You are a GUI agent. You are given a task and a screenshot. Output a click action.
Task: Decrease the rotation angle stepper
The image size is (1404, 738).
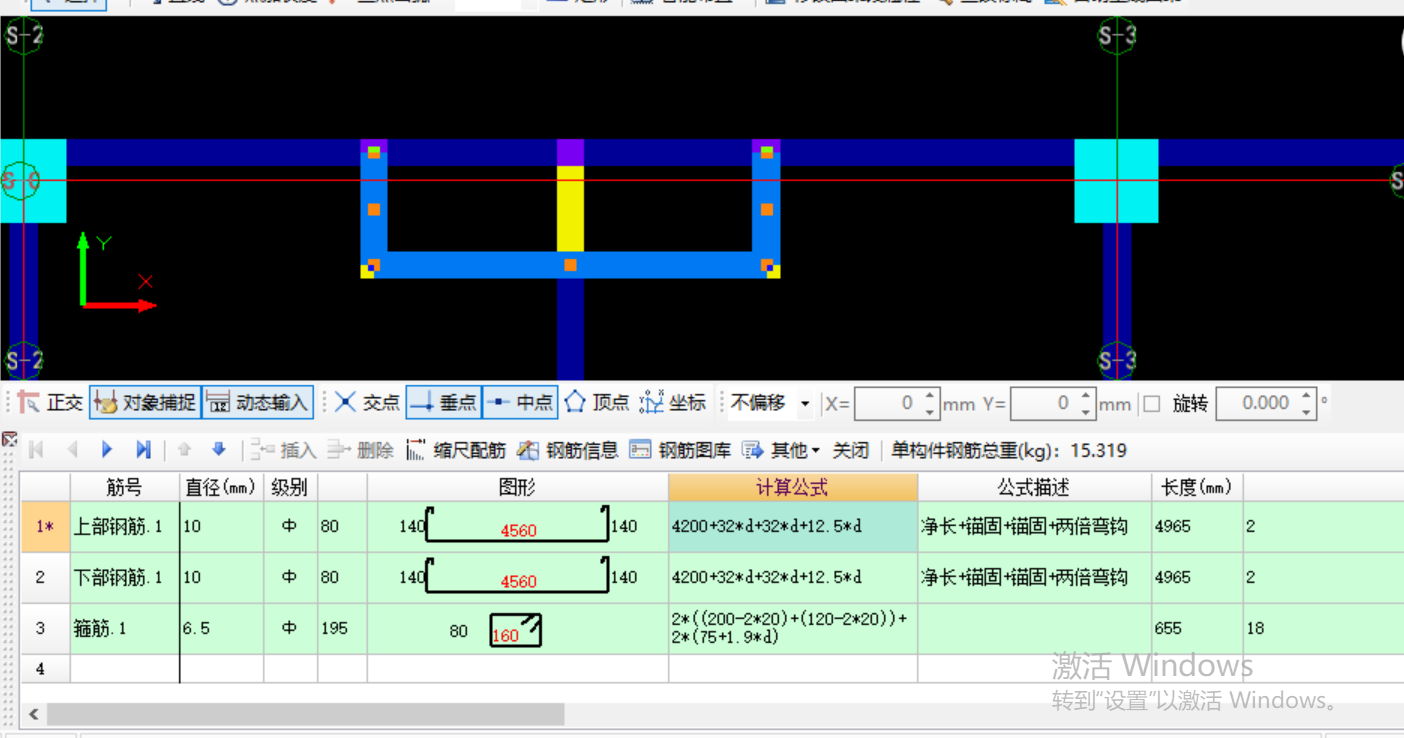pyautogui.click(x=1307, y=412)
